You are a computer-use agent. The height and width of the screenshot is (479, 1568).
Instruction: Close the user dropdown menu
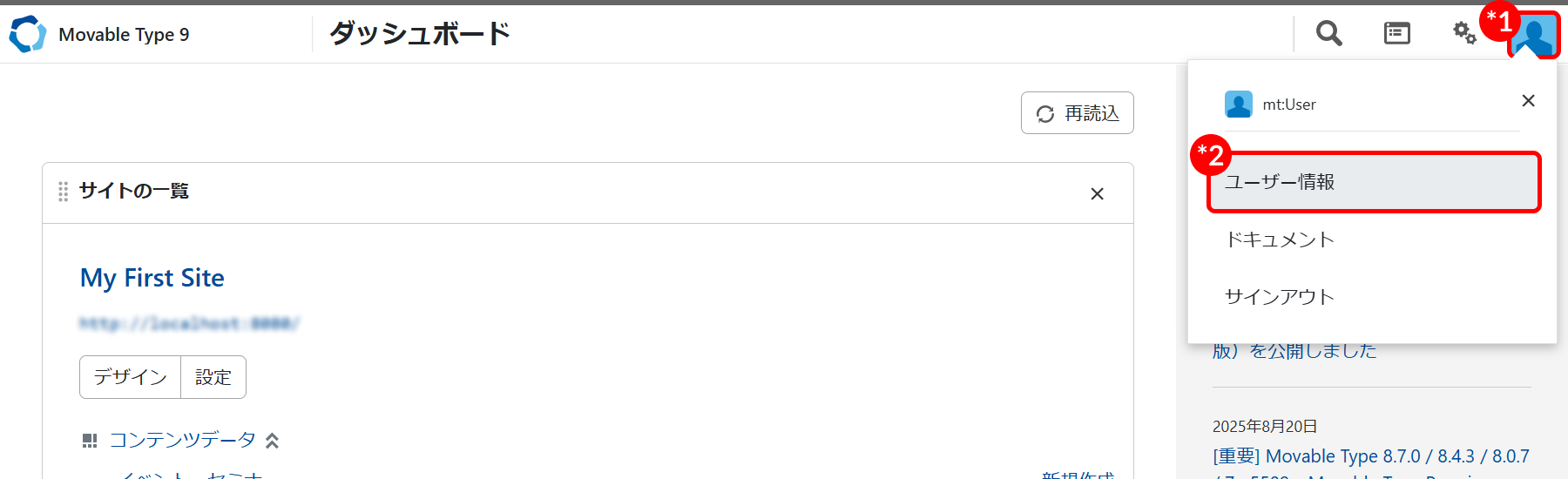pos(1528,101)
